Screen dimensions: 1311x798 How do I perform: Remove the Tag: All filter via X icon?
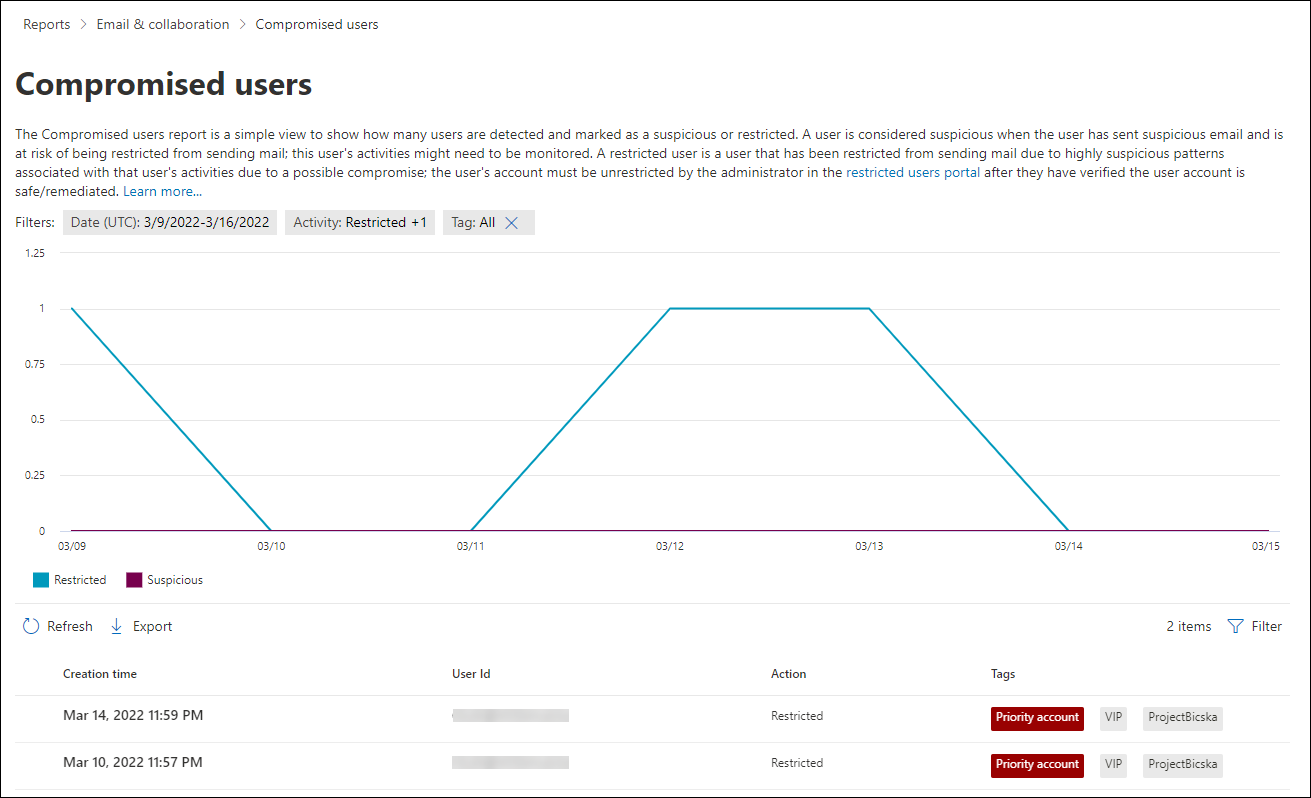point(511,223)
